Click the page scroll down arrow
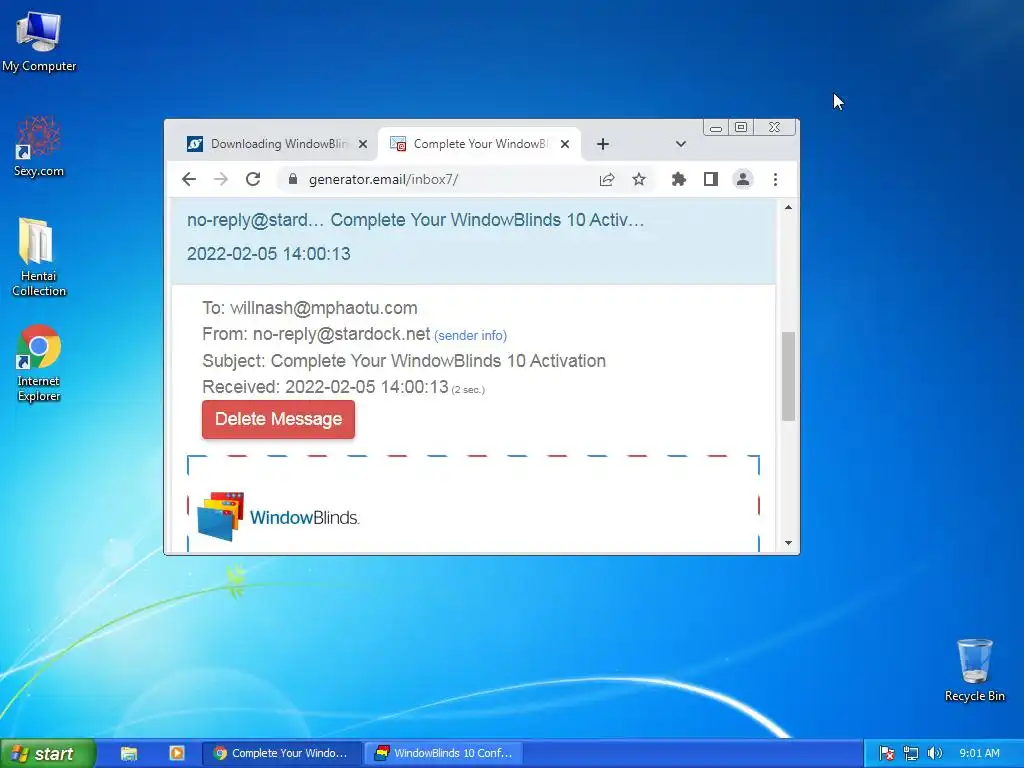This screenshot has width=1024, height=768. [x=788, y=543]
